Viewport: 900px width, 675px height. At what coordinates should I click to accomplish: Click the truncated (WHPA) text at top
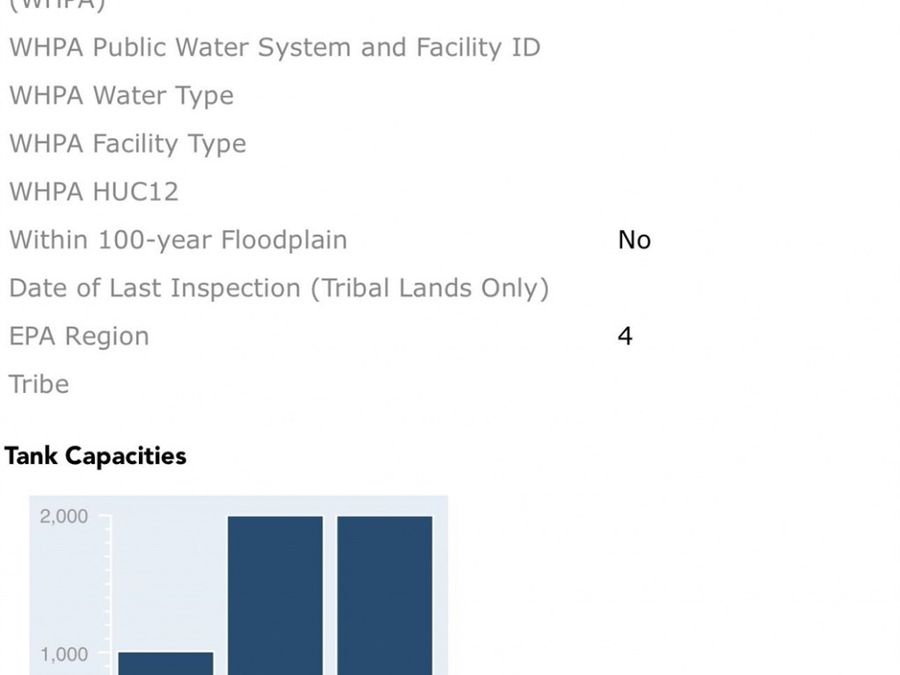pos(57,5)
